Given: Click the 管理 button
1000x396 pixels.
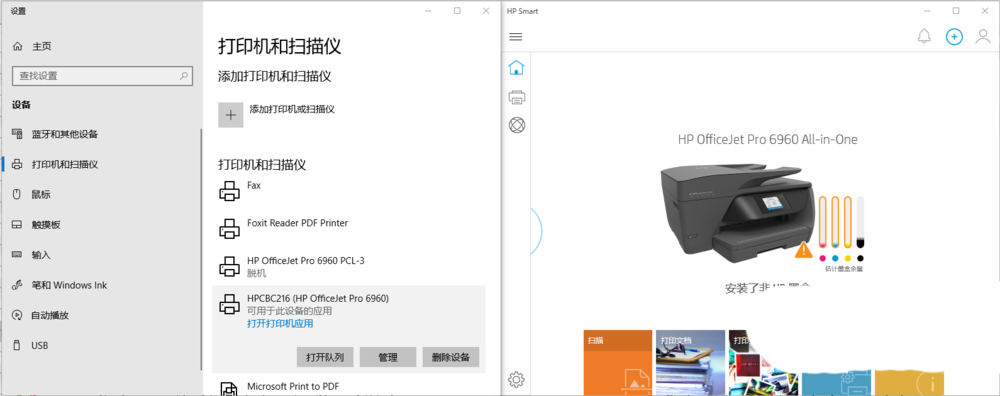Looking at the screenshot, I should pyautogui.click(x=388, y=357).
